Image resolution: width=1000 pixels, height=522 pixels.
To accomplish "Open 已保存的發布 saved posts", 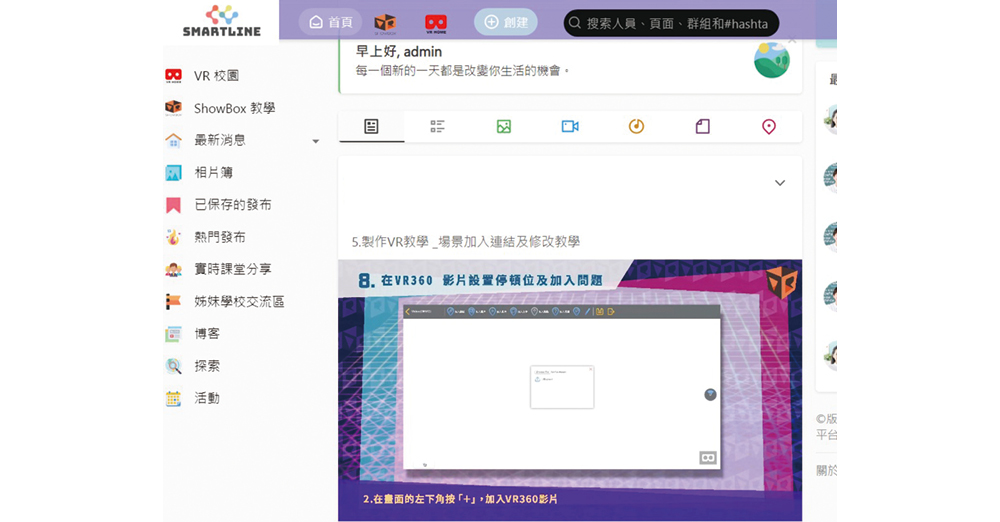I will (x=232, y=205).
